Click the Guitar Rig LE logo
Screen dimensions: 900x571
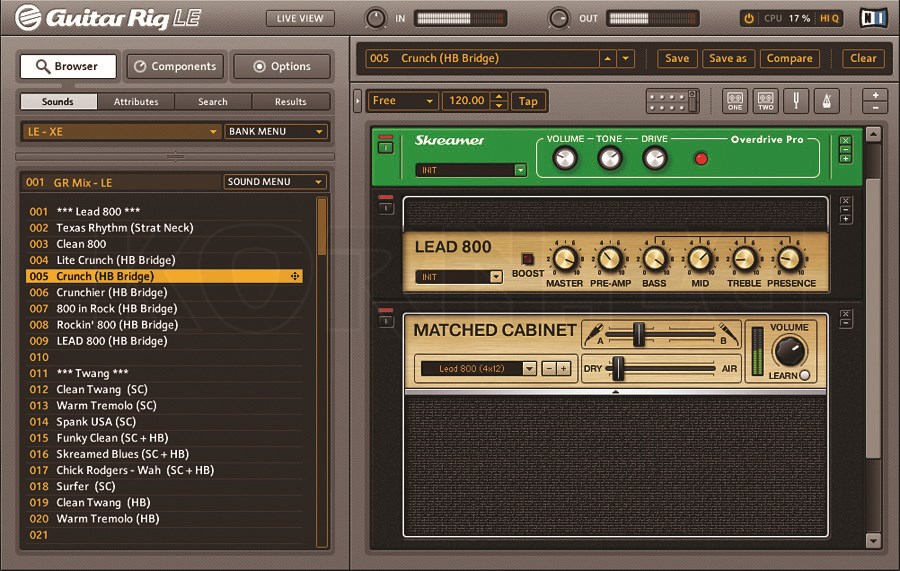click(108, 18)
